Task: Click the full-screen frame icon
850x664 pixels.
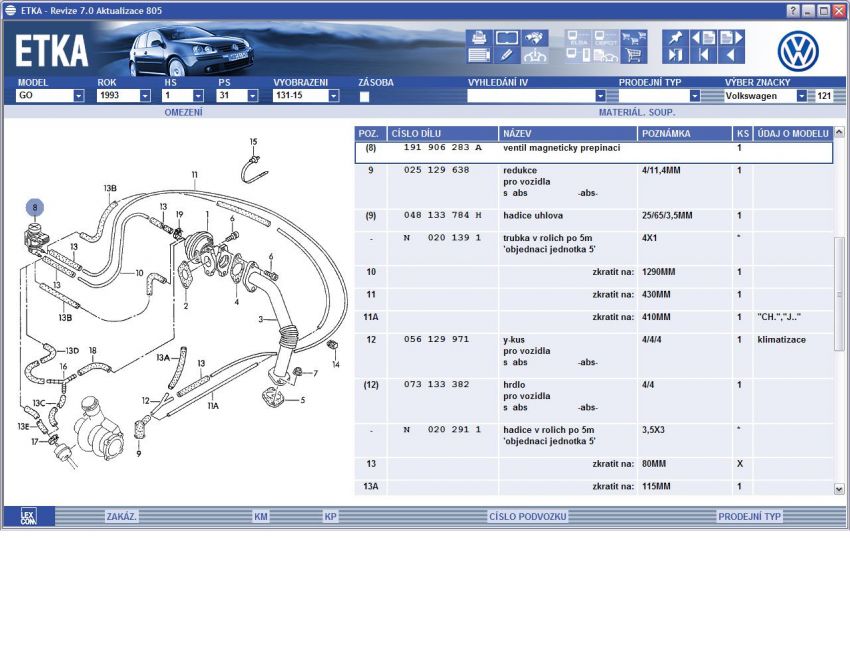Action: 506,38
